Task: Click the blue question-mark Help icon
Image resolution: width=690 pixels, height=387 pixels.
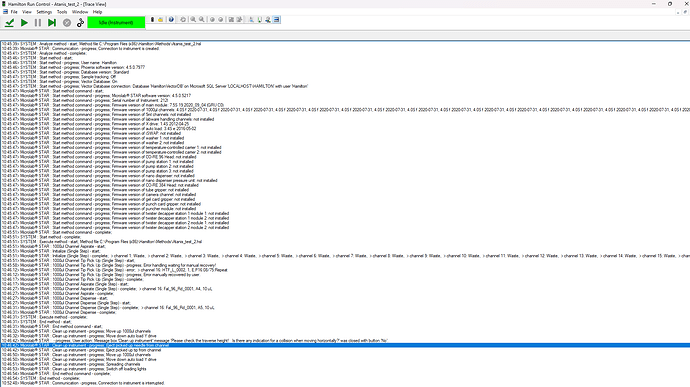Action: (x=171, y=19)
